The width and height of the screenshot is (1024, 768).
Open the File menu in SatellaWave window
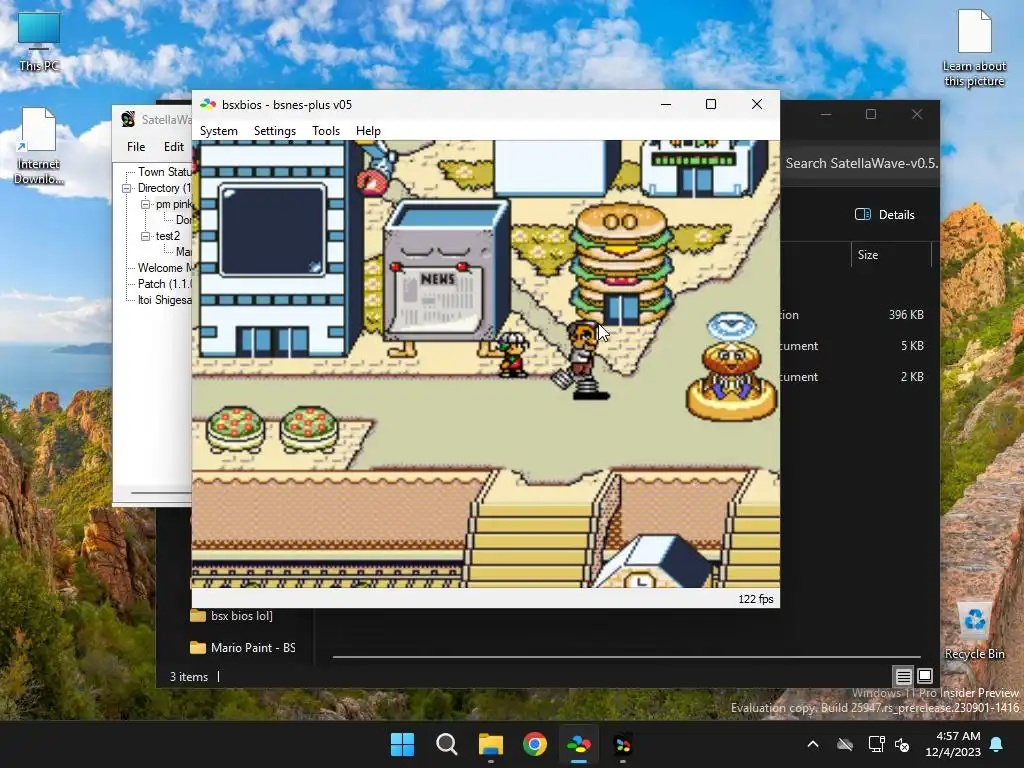pyautogui.click(x=136, y=147)
